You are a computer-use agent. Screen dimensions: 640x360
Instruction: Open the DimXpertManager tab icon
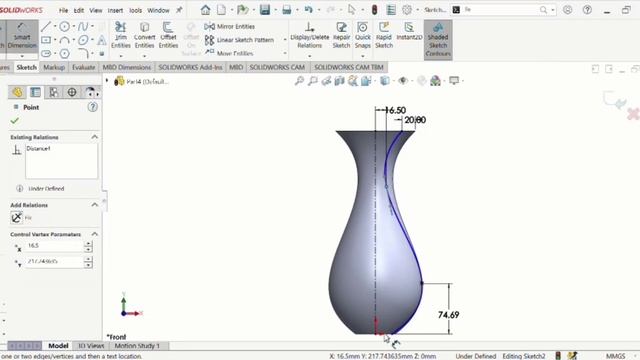pyautogui.click(x=72, y=92)
